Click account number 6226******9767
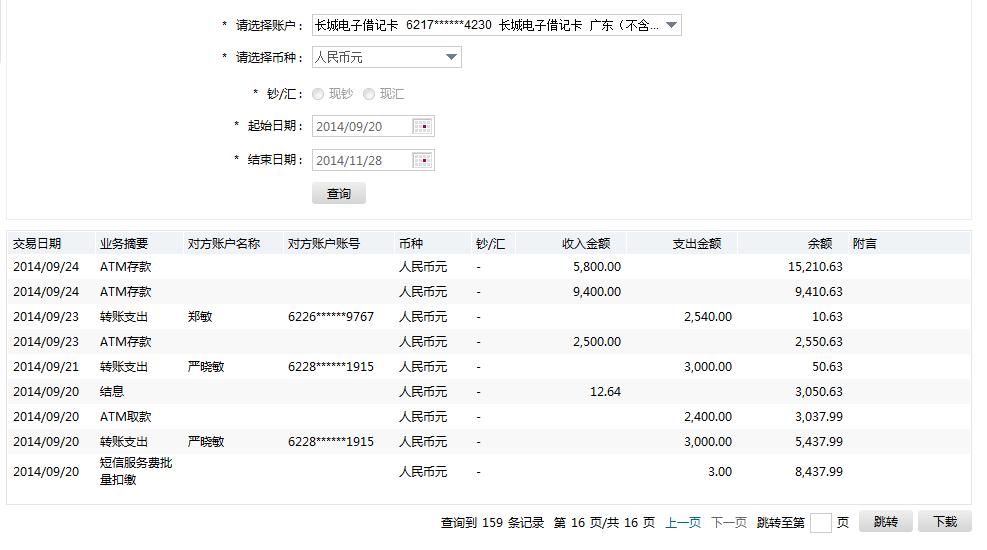The image size is (987, 550). [331, 317]
